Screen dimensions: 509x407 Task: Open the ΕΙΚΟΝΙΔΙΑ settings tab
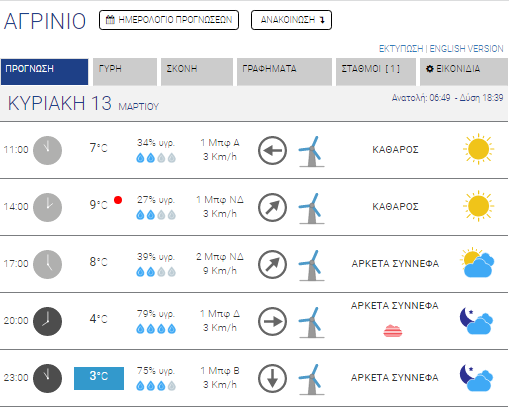coord(464,72)
